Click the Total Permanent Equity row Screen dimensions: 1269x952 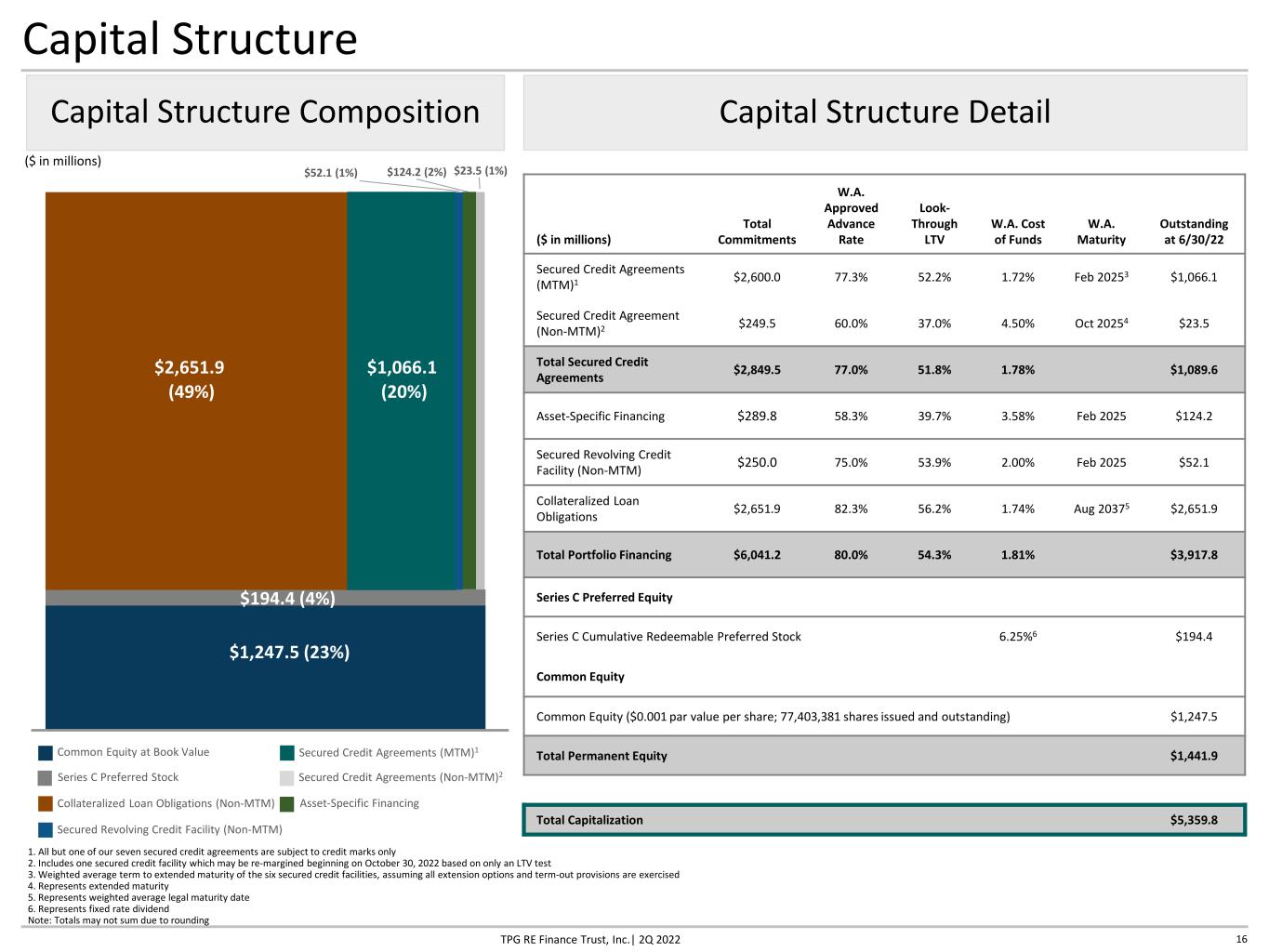(x=884, y=756)
